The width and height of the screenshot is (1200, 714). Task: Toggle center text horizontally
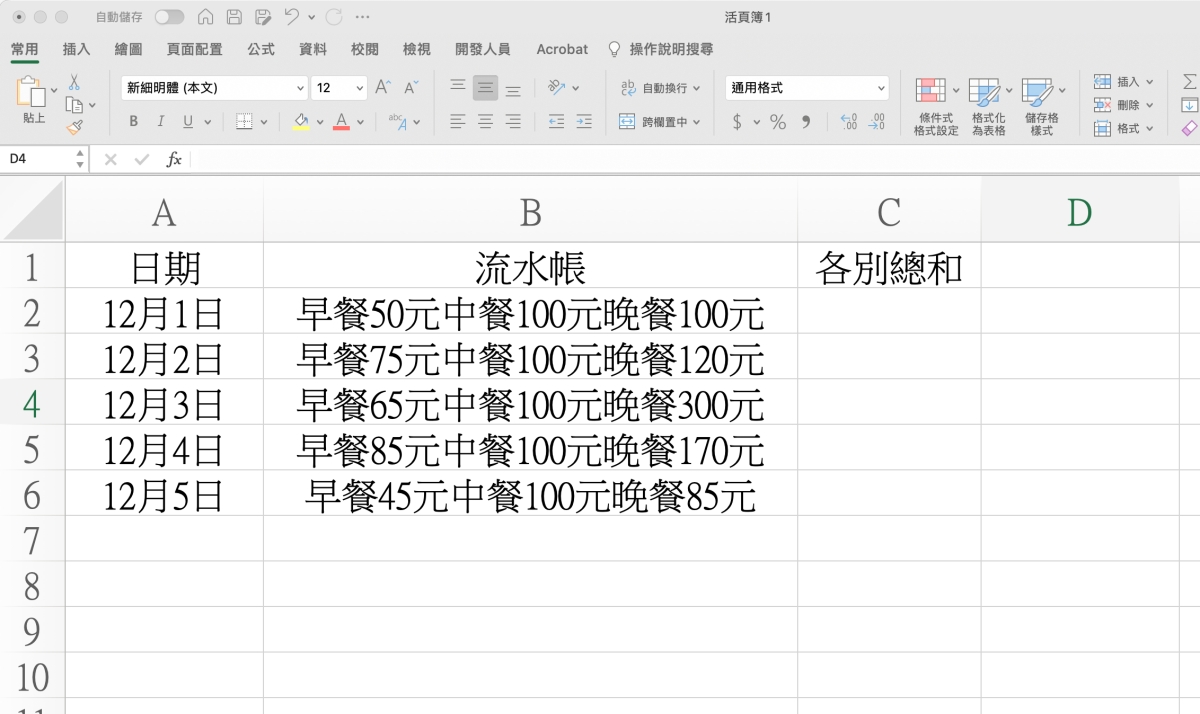[x=485, y=122]
